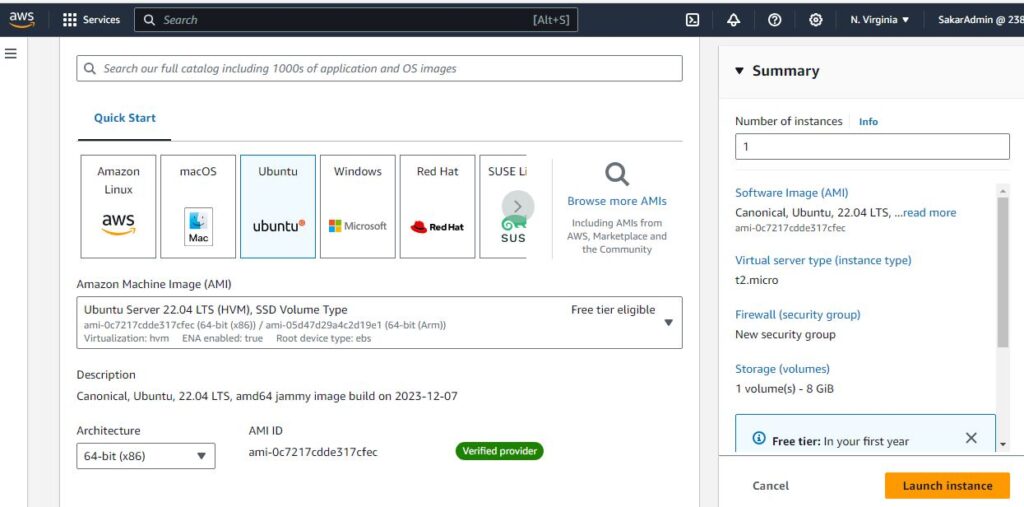Click the AMI ID ami-0c7217cdde317cfec text
Viewport: 1024px width, 507px height.
(313, 452)
